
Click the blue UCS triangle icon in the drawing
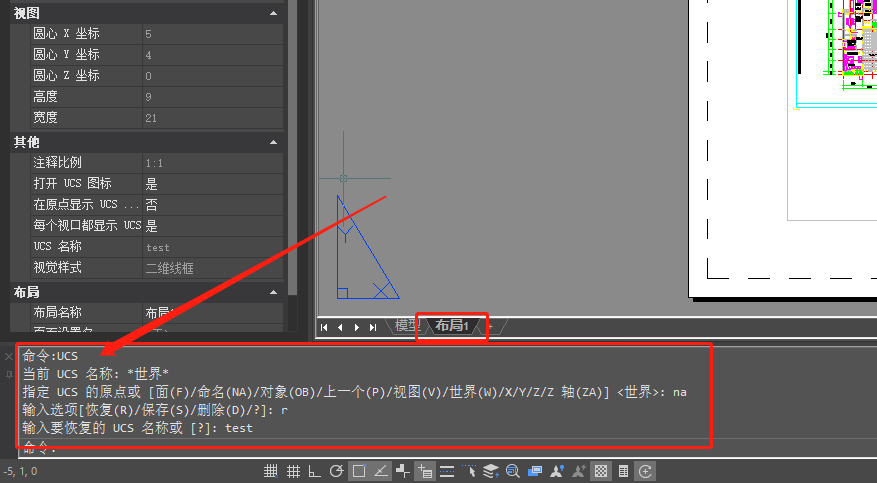point(367,248)
